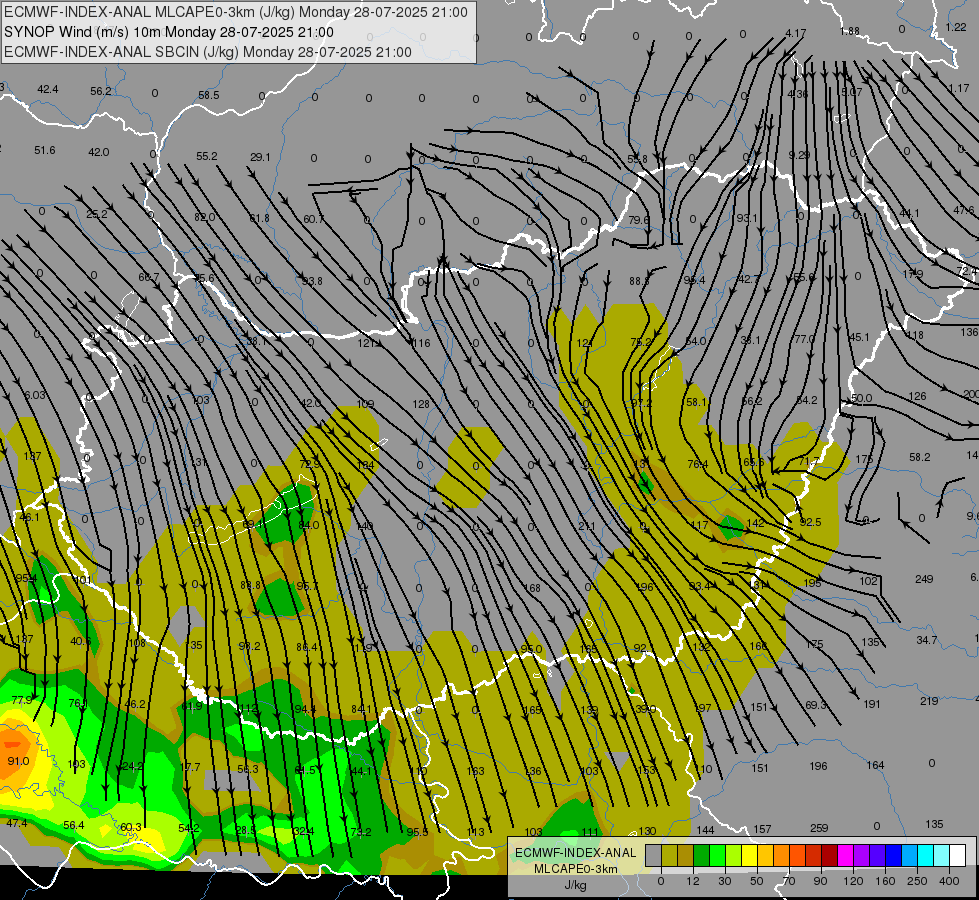Click the map value 164
Screen dimensions: 979x900
(x=875, y=764)
